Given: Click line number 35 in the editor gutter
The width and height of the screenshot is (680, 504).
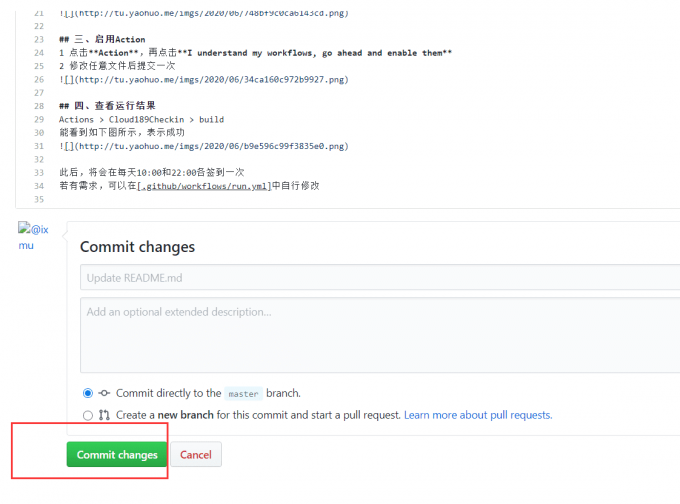Looking at the screenshot, I should 39,199.
